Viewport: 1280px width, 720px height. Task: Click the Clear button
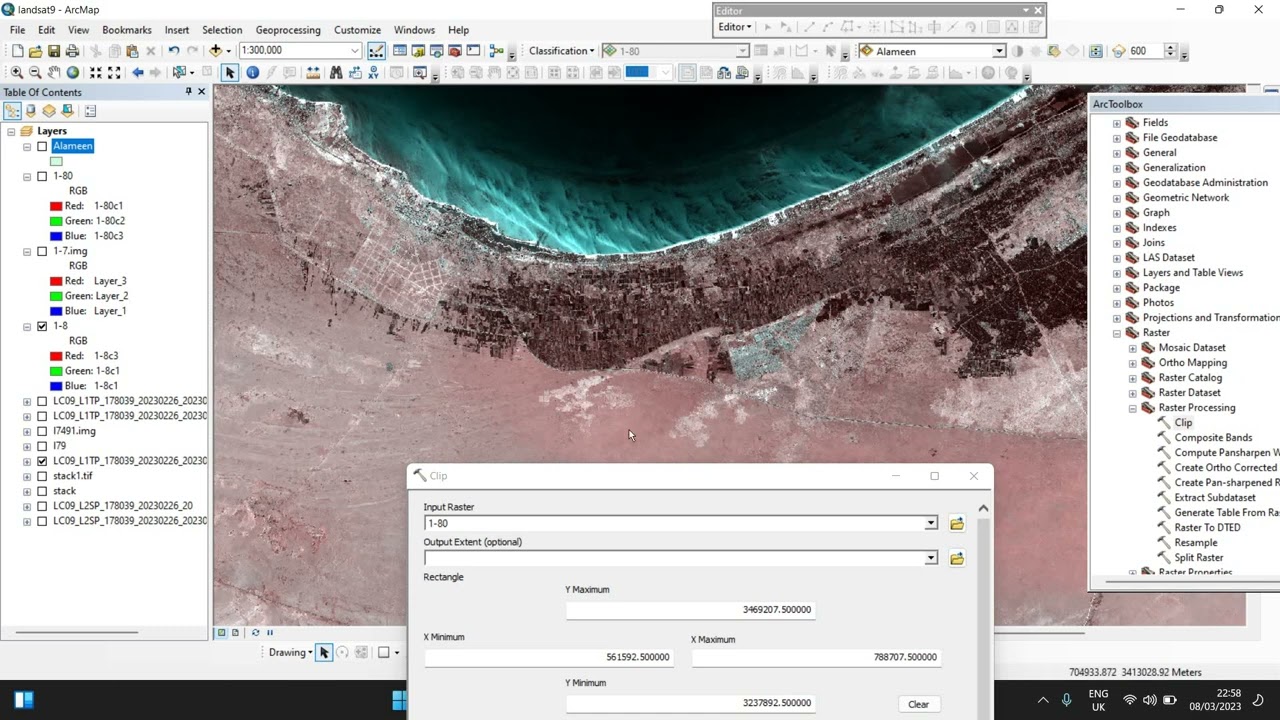[919, 704]
